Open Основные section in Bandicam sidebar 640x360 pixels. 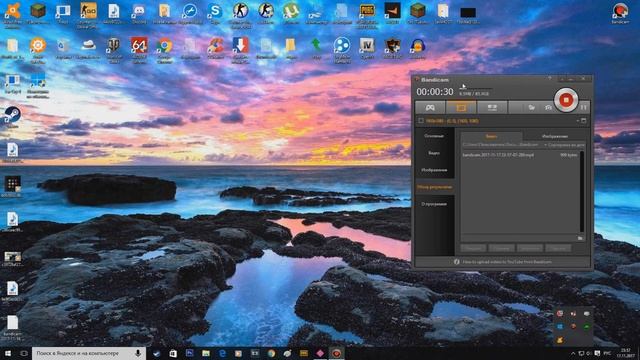[434, 136]
